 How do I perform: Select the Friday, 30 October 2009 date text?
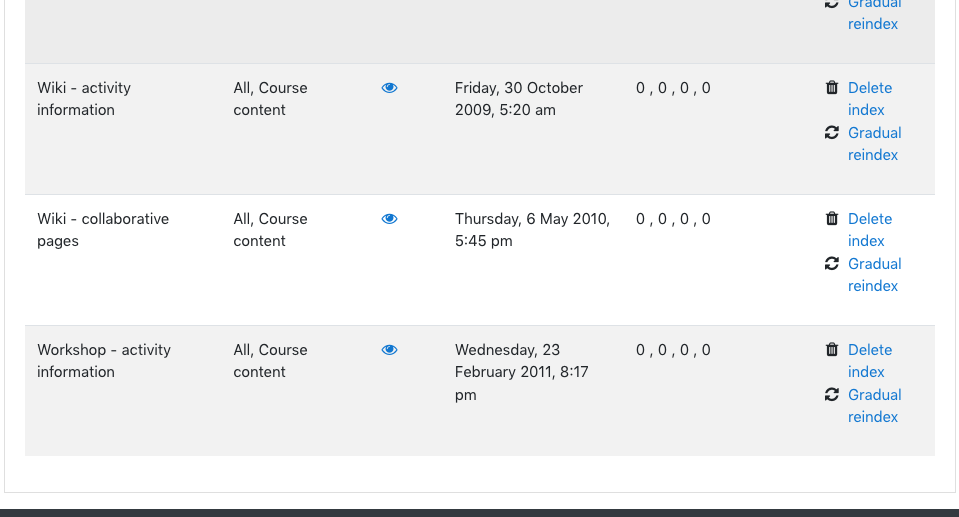tap(519, 99)
